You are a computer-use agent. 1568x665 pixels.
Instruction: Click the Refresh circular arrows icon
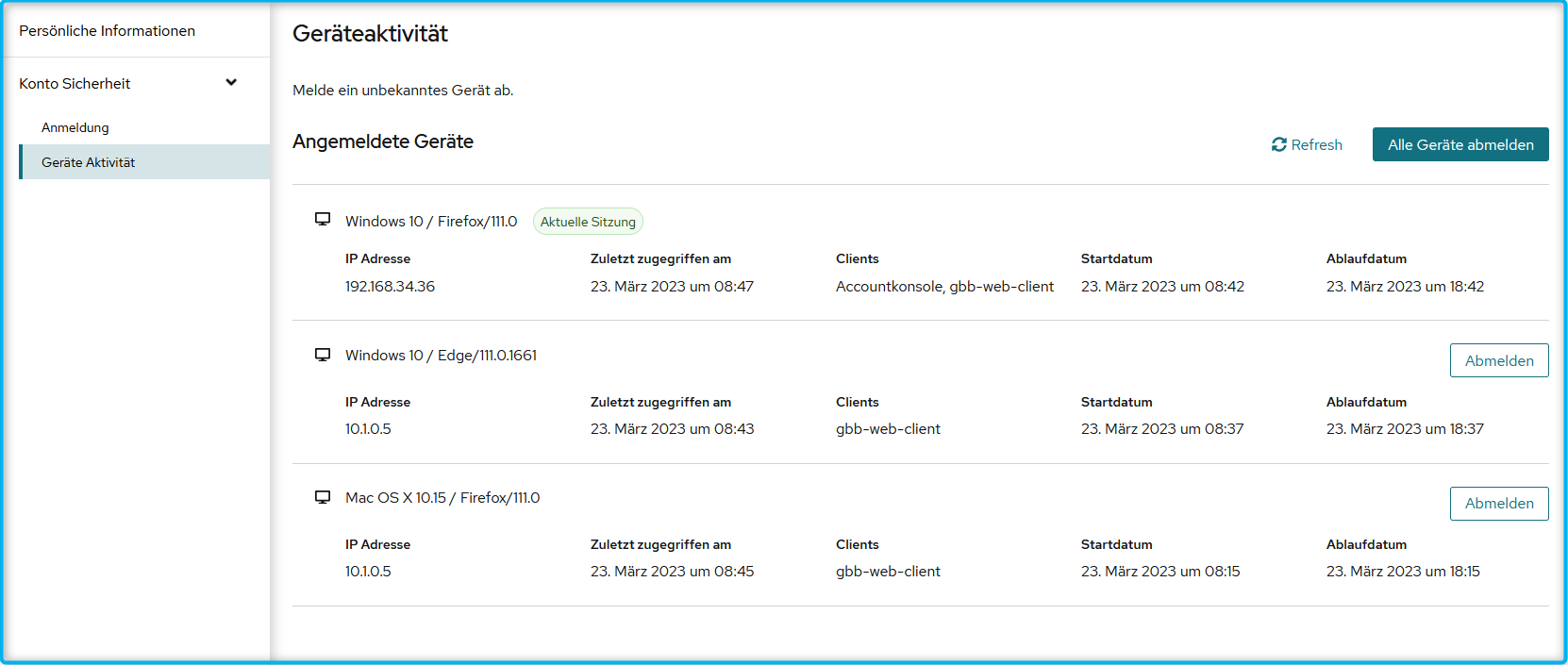coord(1278,144)
